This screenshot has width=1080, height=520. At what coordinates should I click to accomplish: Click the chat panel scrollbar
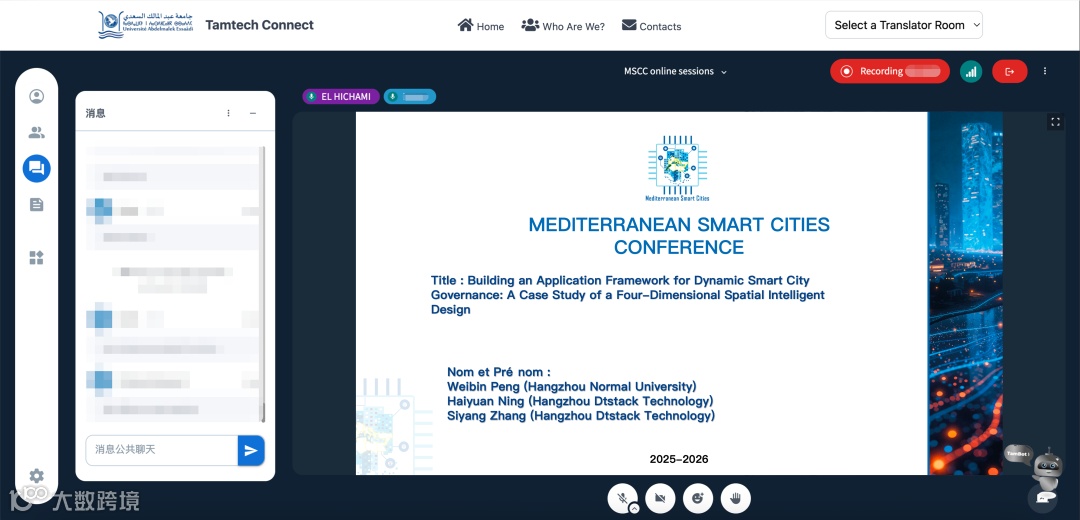coord(262,284)
